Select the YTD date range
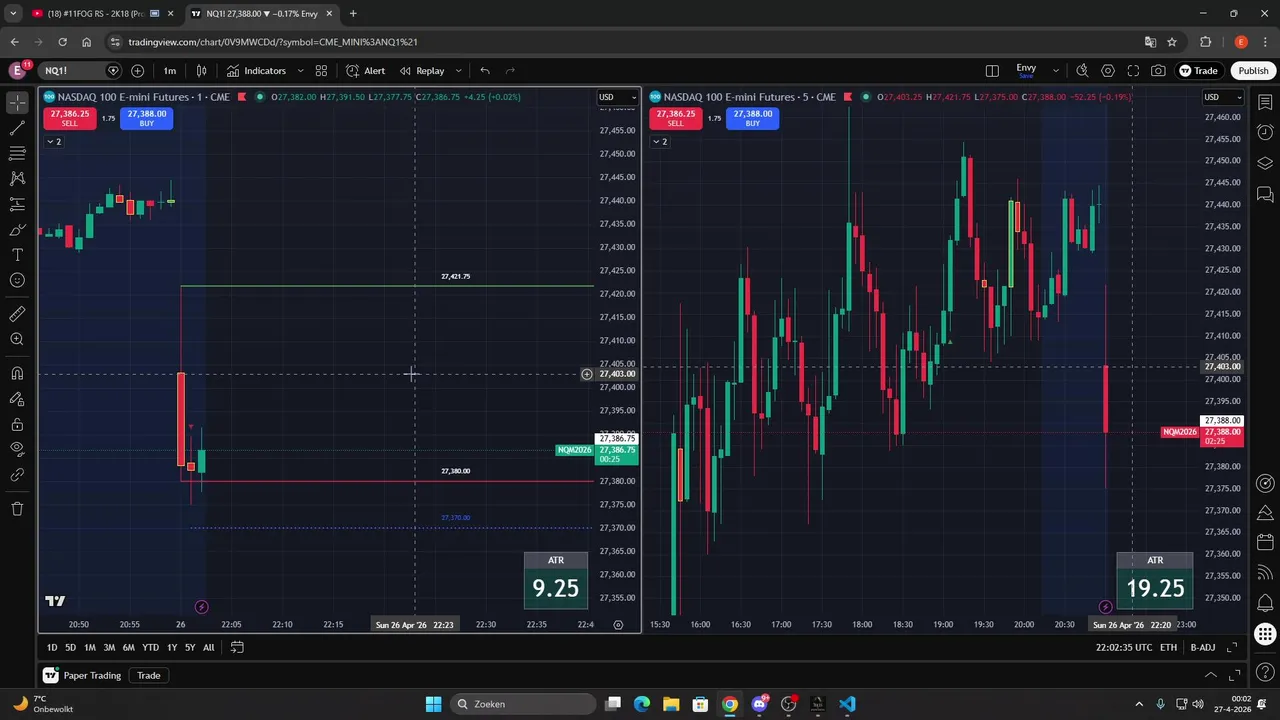 (x=150, y=648)
